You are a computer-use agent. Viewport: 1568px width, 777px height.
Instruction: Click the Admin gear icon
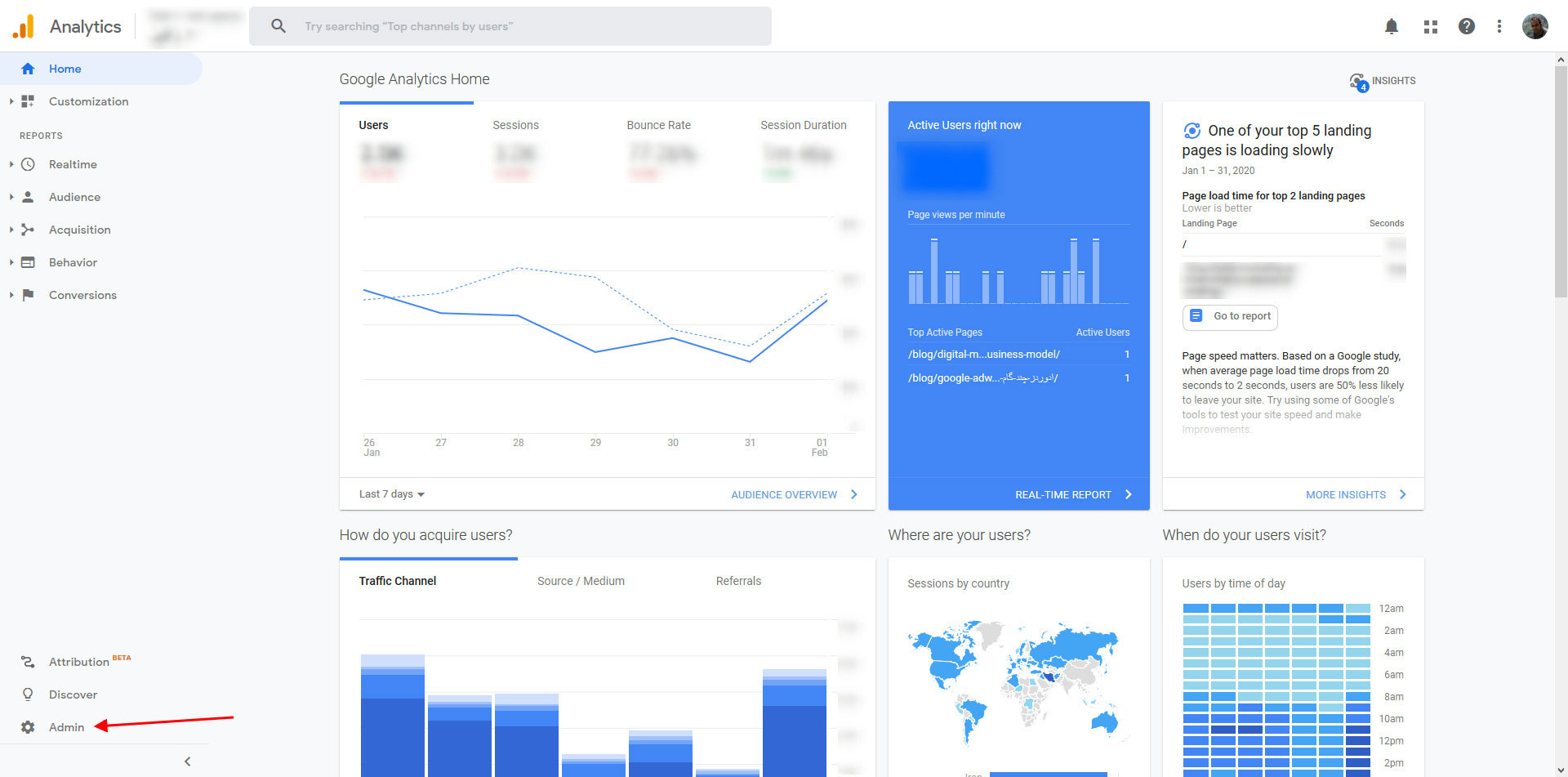coord(28,727)
